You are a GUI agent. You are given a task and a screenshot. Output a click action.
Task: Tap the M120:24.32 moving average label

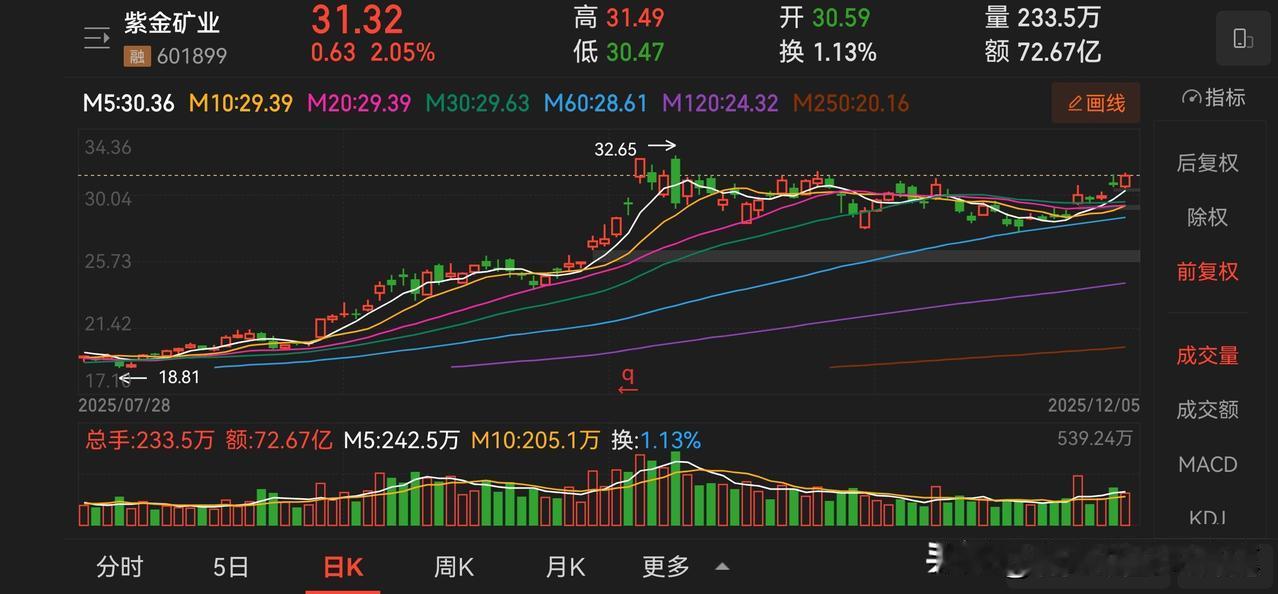point(721,103)
